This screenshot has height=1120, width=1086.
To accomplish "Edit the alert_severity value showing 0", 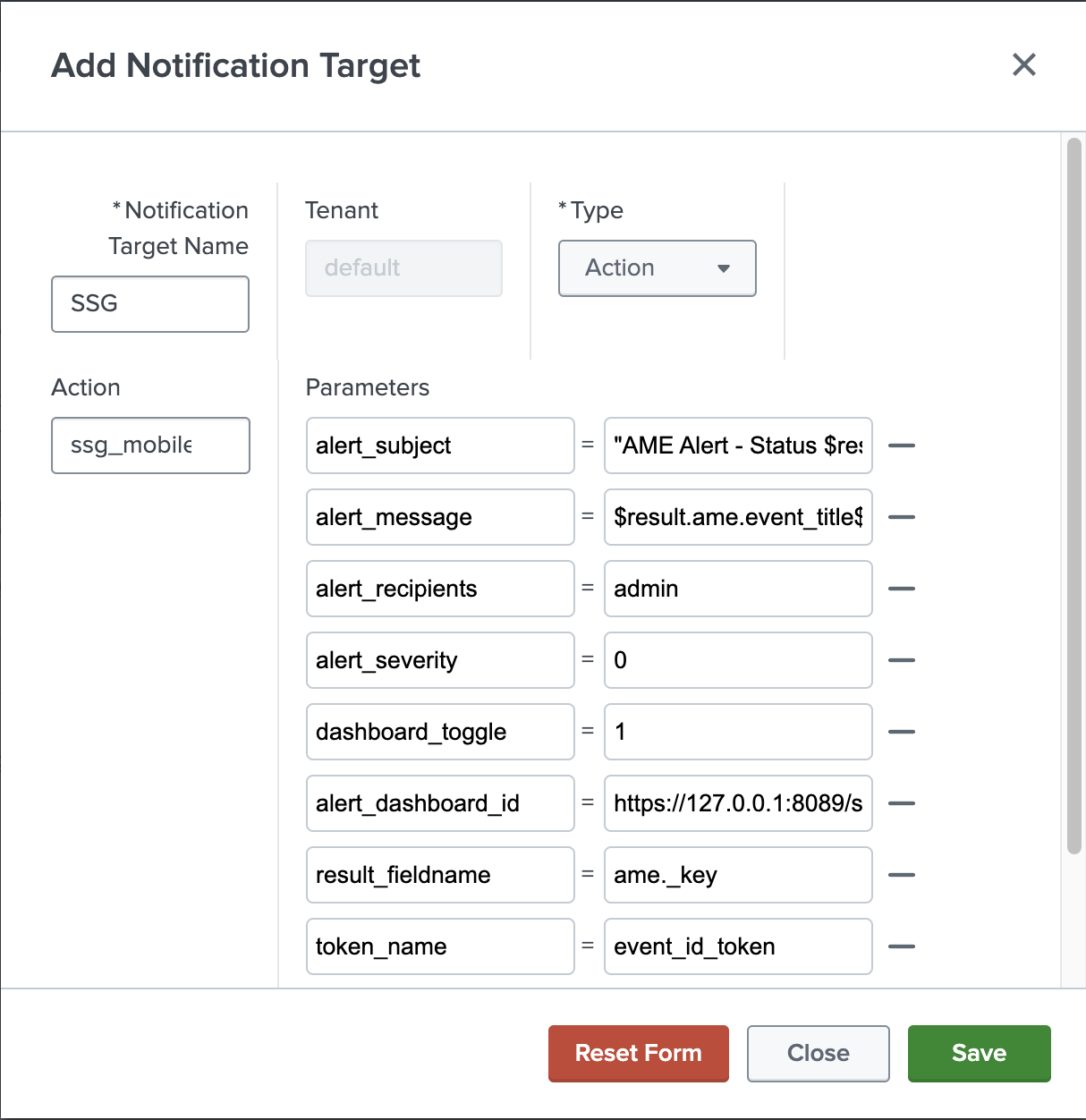I will (737, 660).
